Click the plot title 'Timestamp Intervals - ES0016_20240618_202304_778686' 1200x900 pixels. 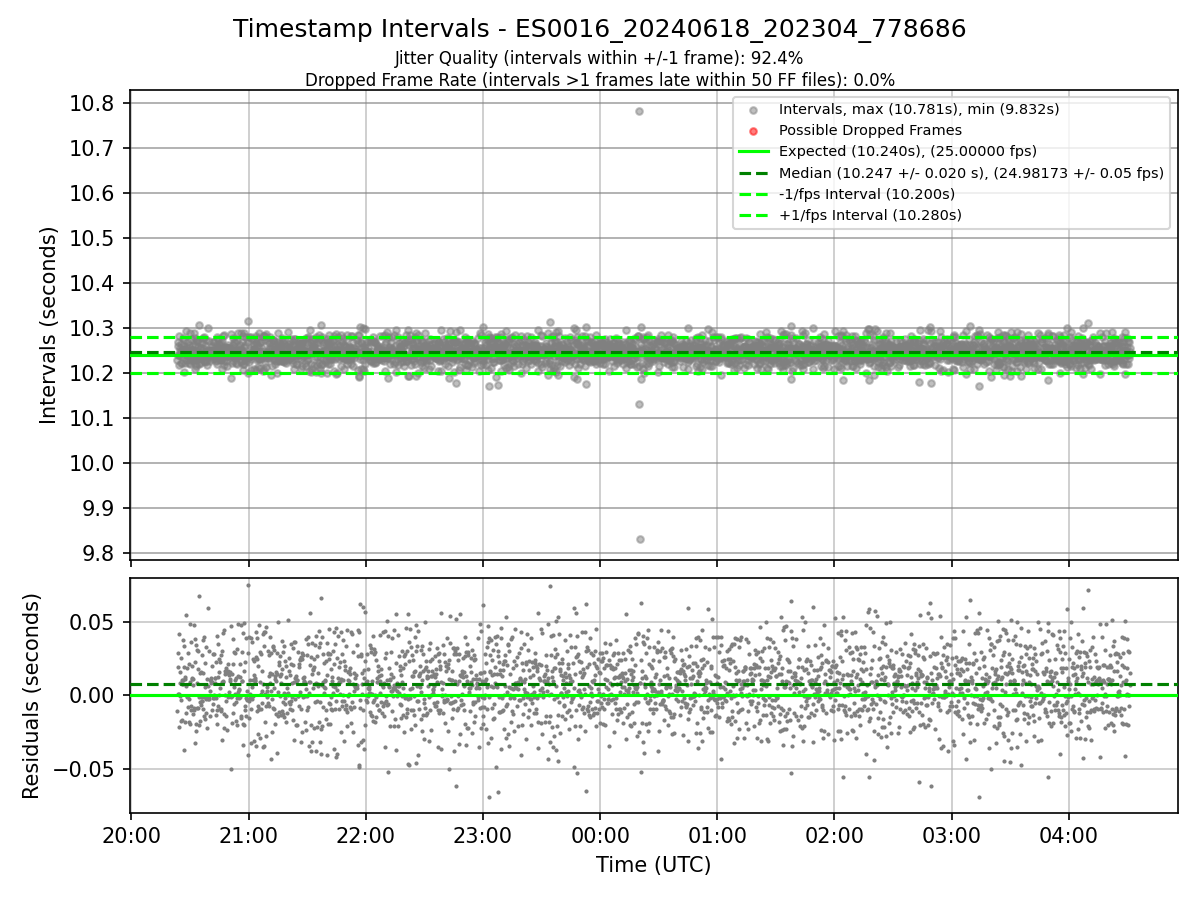(x=599, y=29)
